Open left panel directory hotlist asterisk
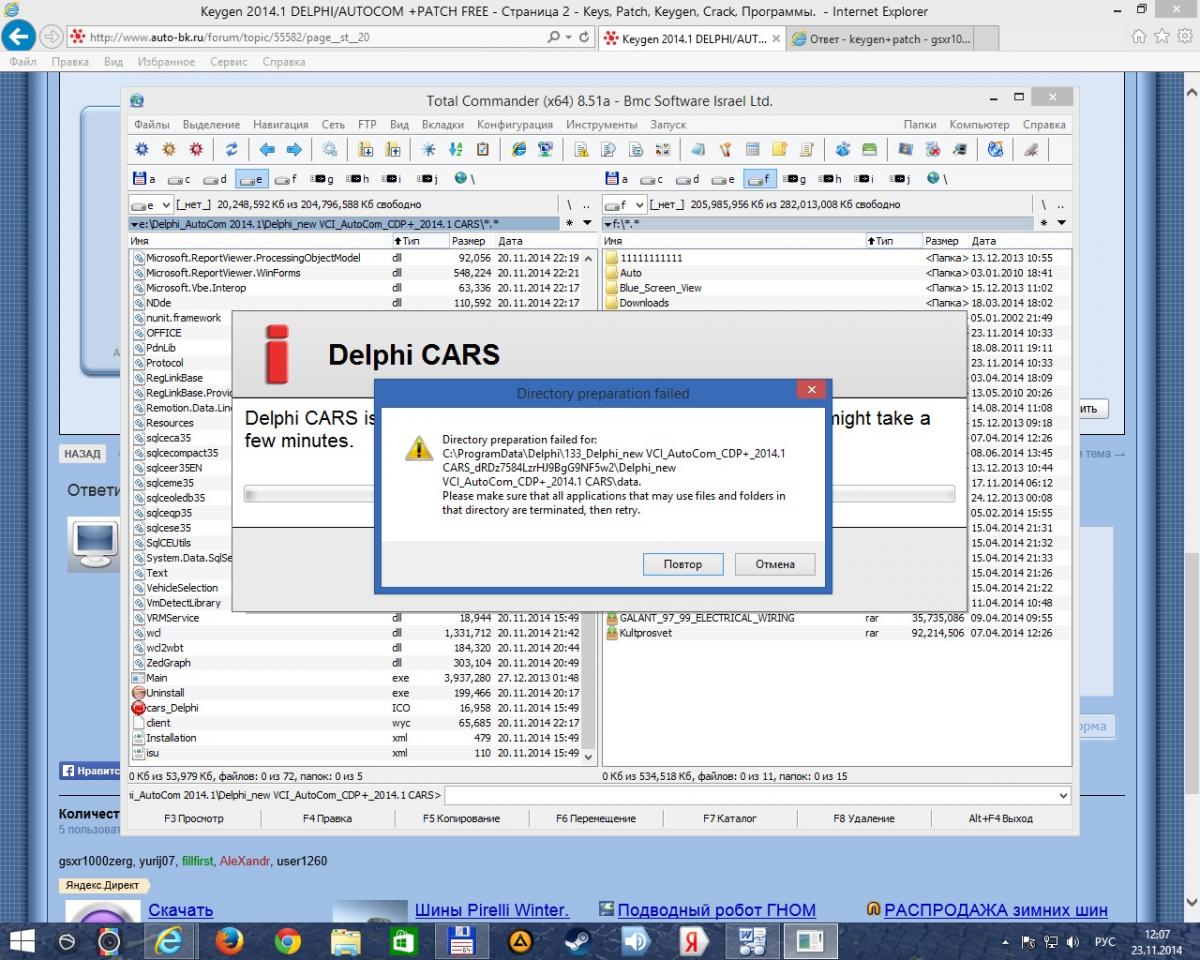1200x960 pixels. coord(569,223)
